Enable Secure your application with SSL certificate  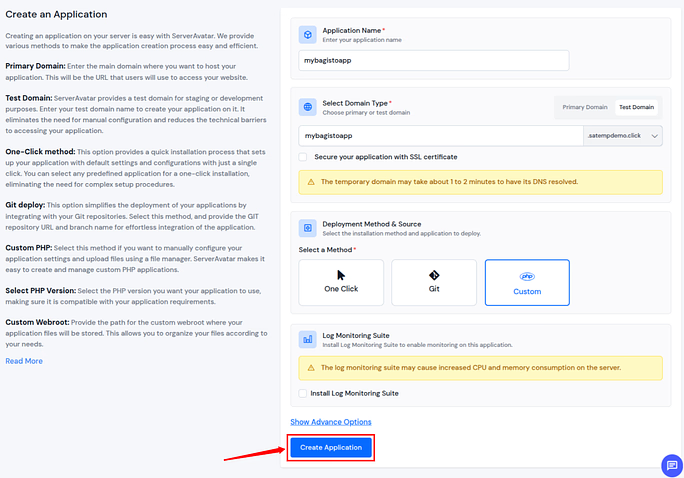click(303, 157)
